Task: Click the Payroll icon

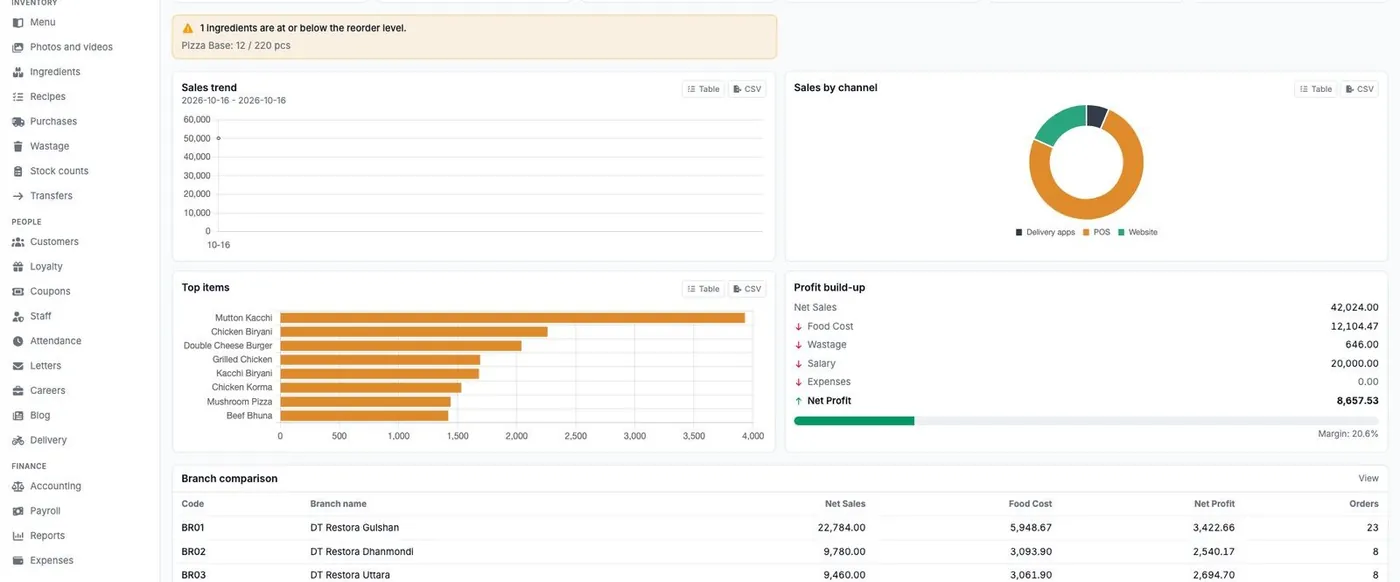Action: pyautogui.click(x=18, y=511)
